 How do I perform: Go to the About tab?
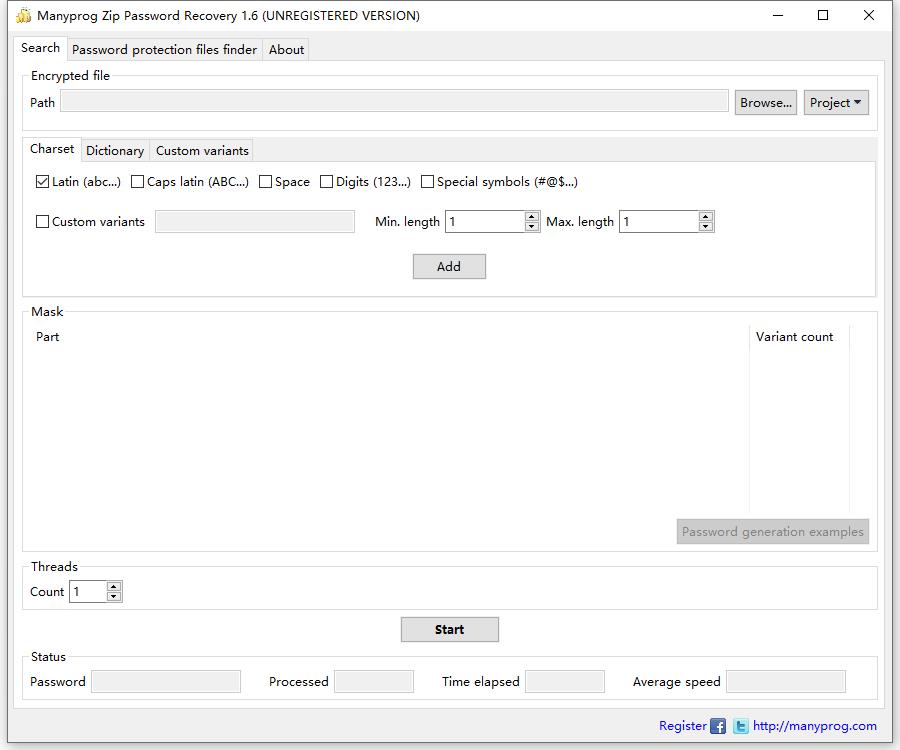click(x=287, y=50)
